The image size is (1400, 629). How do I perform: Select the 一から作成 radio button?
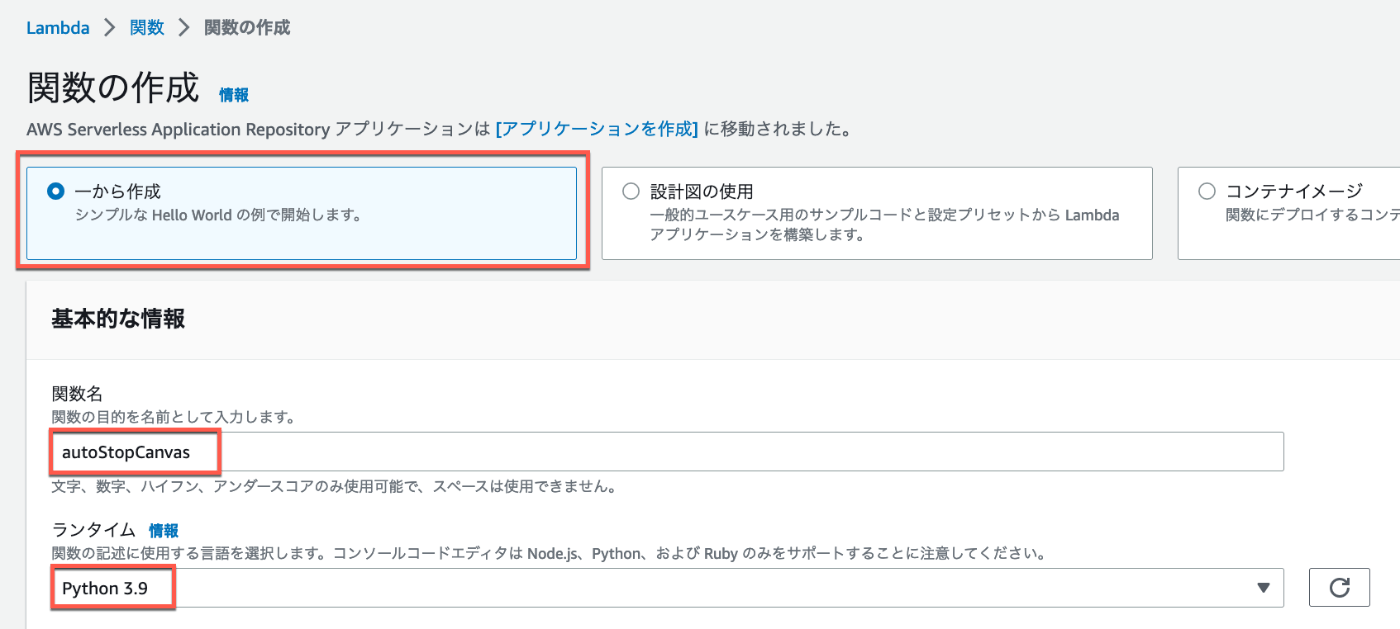pos(56,190)
